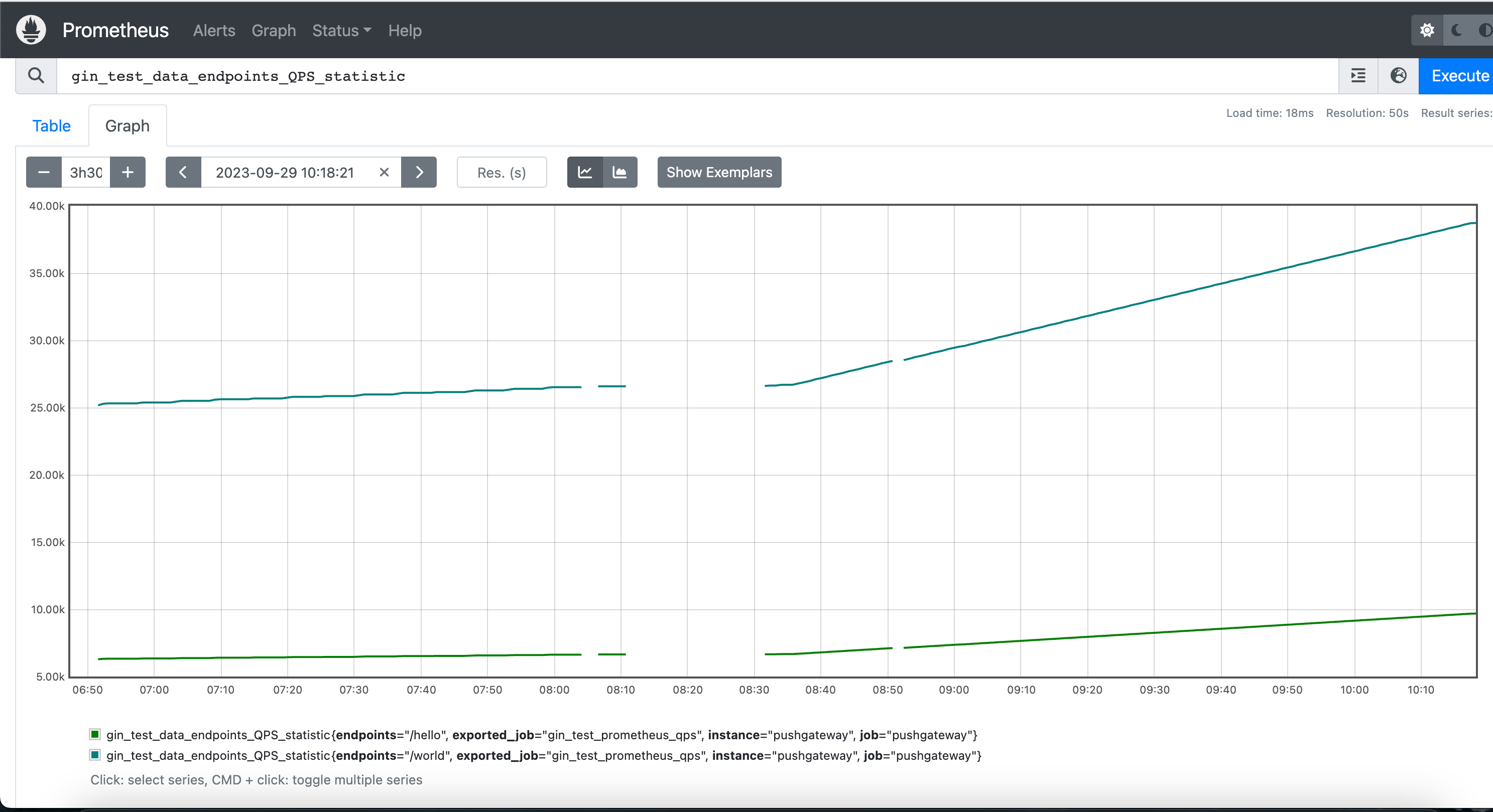Click the date/time input field showing 2023-09-29
Viewport: 1493px width, 812px height.
pyautogui.click(x=285, y=172)
